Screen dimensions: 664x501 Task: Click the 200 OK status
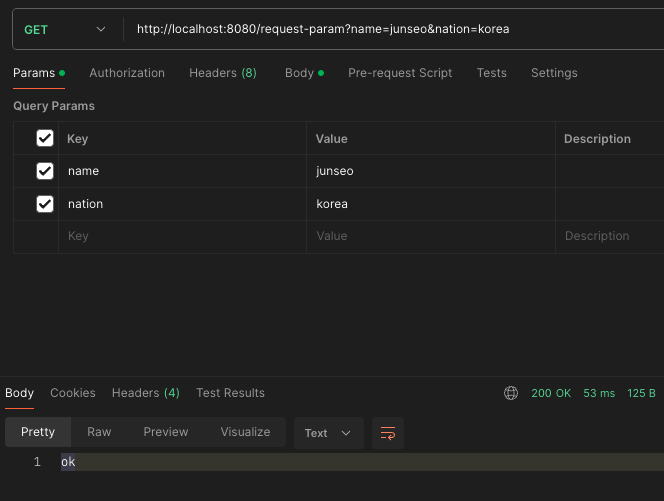point(551,393)
